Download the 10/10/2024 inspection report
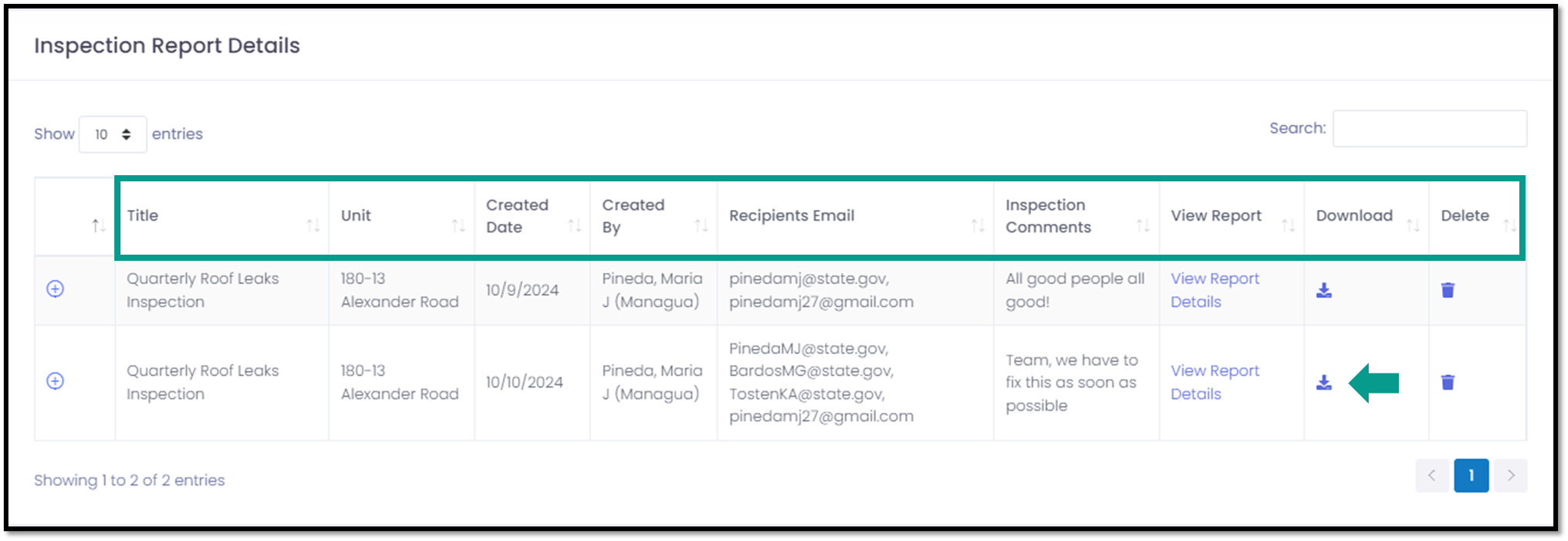 [1324, 382]
